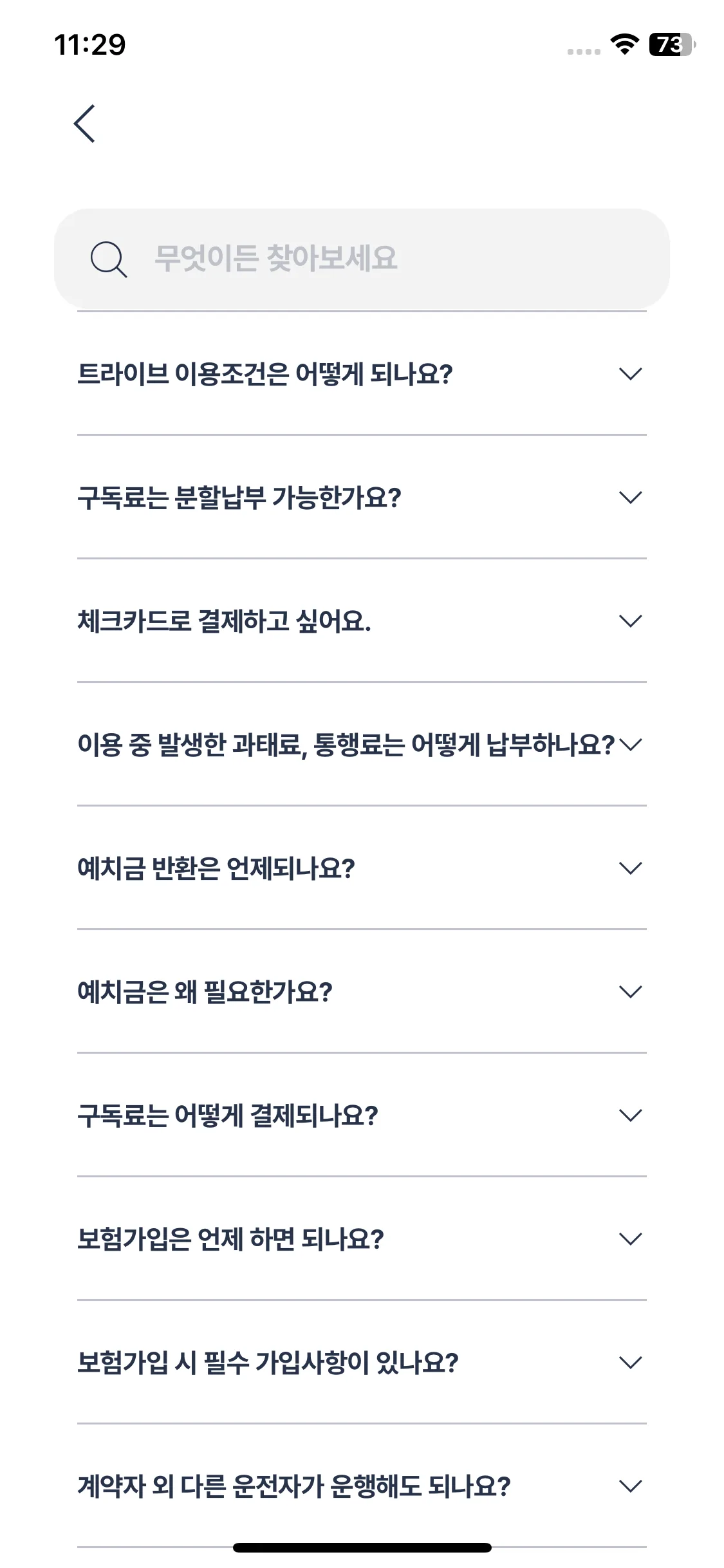Tap the back arrow icon

[84, 124]
